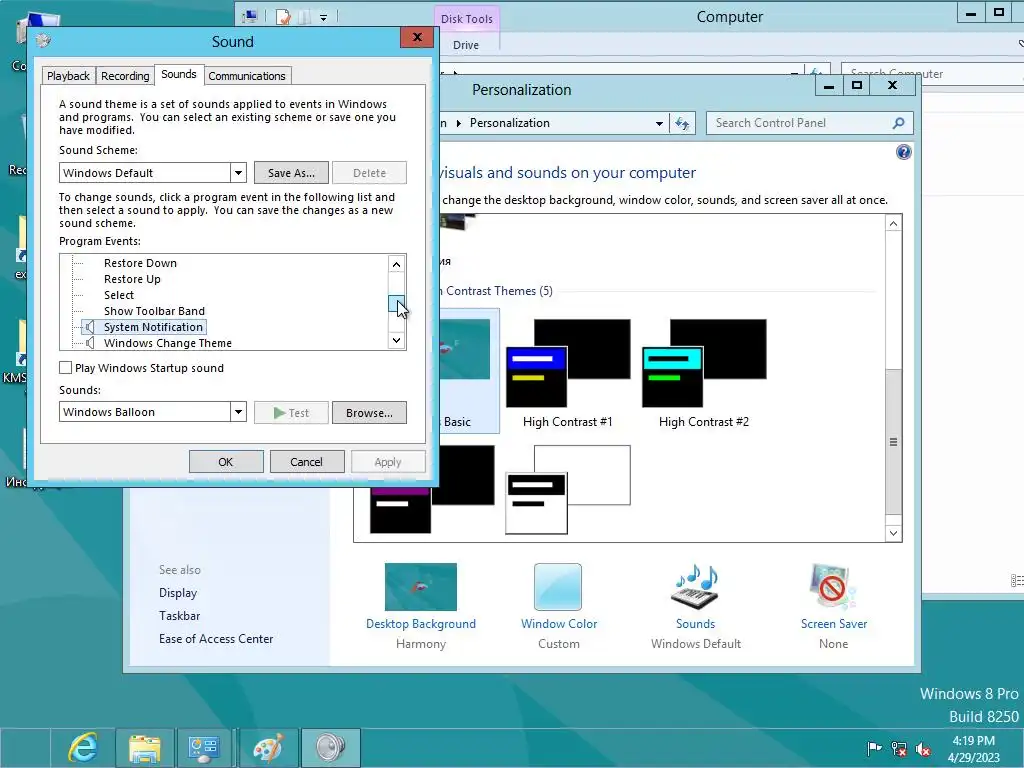Click the Program Events scrollbar thumb
The width and height of the screenshot is (1024, 768).
click(396, 303)
